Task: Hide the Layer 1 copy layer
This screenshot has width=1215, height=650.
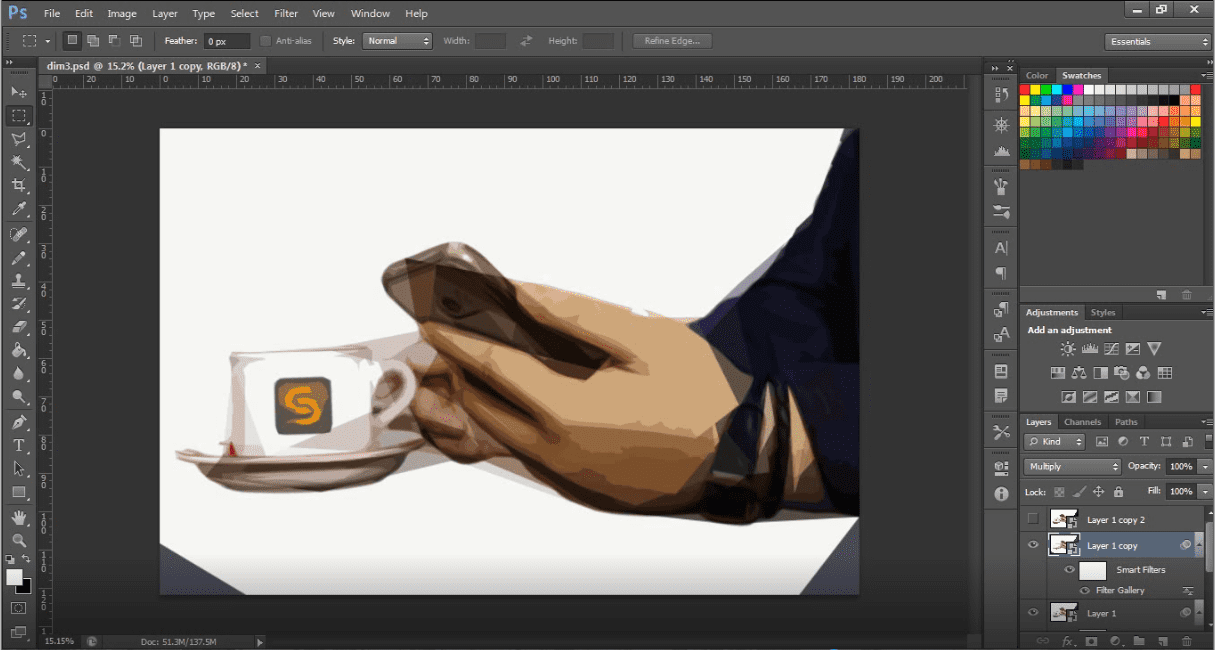Action: [x=1033, y=545]
